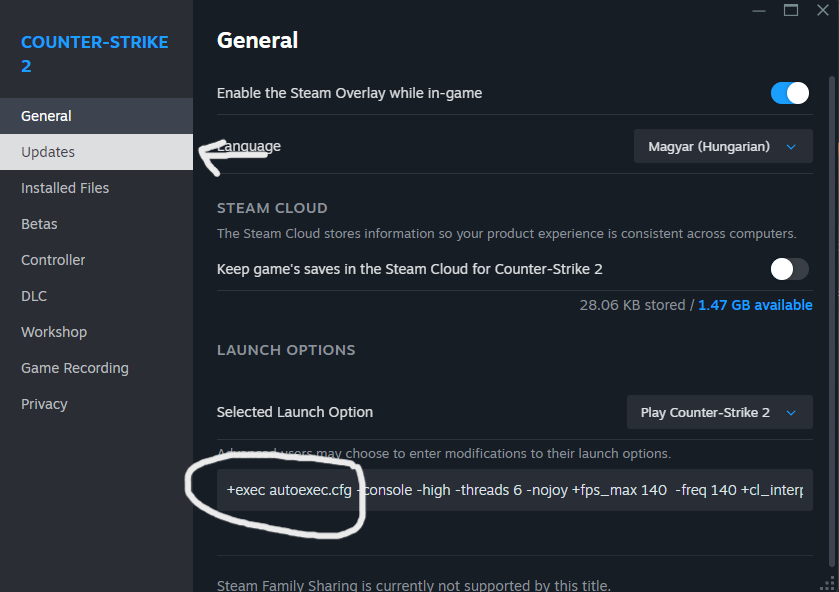Click the Steam Family Sharing notice text
The width and height of the screenshot is (839, 592).
point(414,585)
